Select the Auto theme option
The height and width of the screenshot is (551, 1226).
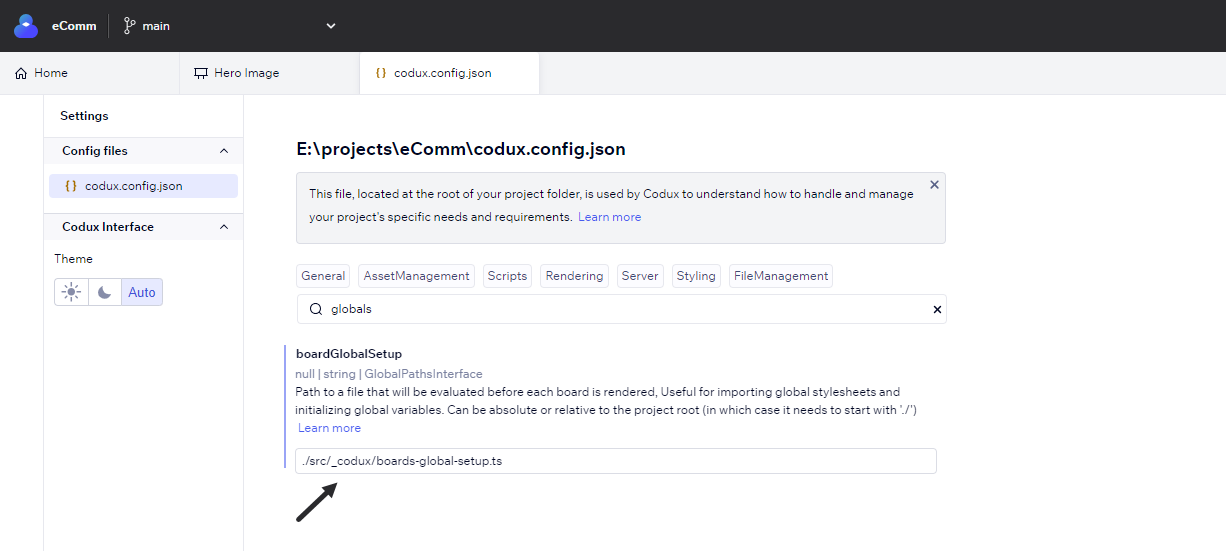pyautogui.click(x=142, y=292)
